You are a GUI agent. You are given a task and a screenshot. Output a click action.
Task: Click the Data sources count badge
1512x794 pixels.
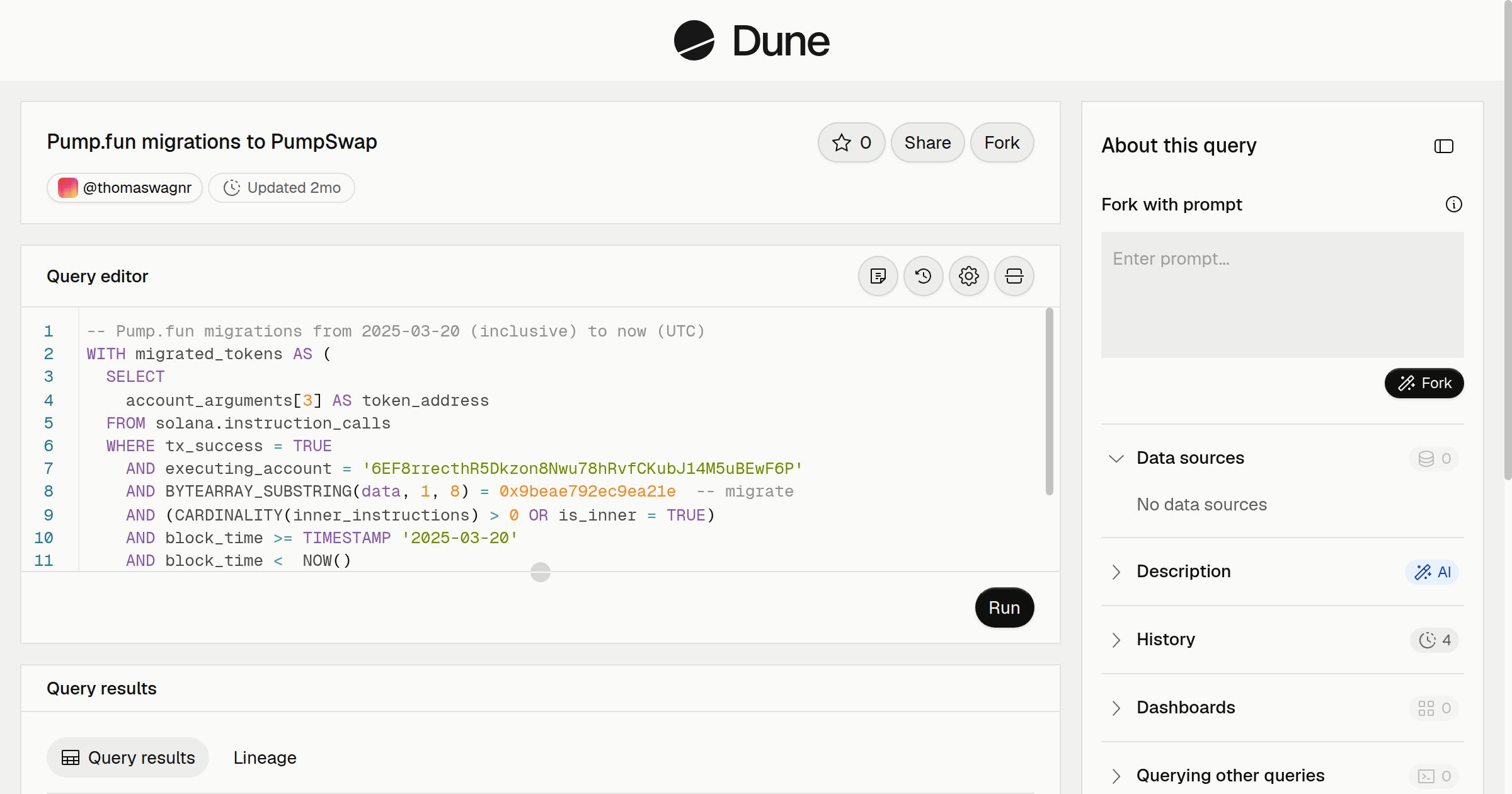click(x=1434, y=458)
